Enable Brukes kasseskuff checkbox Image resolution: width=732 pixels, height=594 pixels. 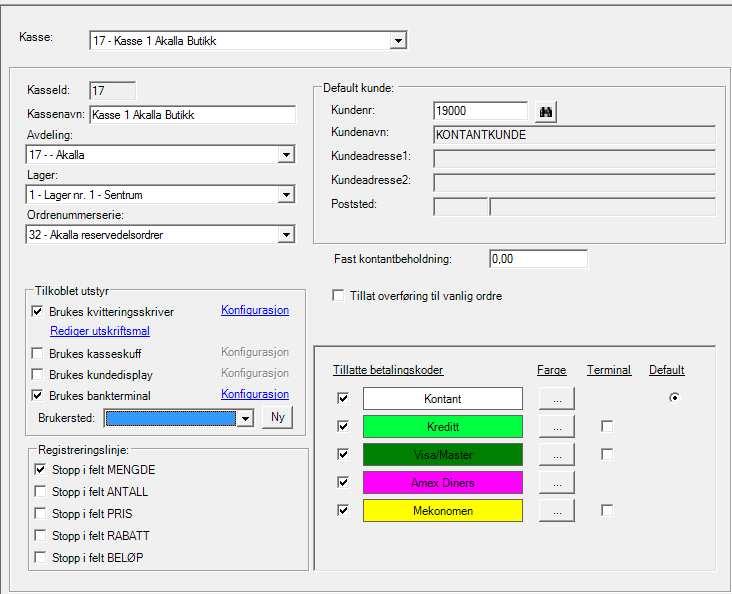tap(37, 353)
